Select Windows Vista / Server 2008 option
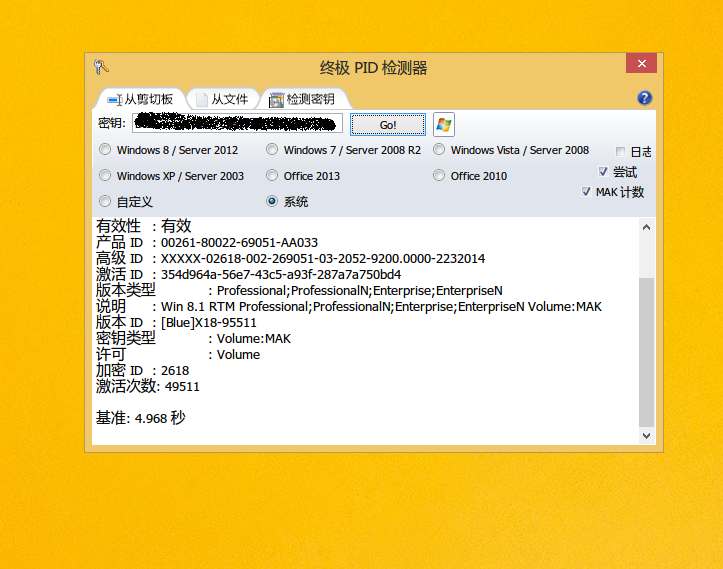 (439, 149)
